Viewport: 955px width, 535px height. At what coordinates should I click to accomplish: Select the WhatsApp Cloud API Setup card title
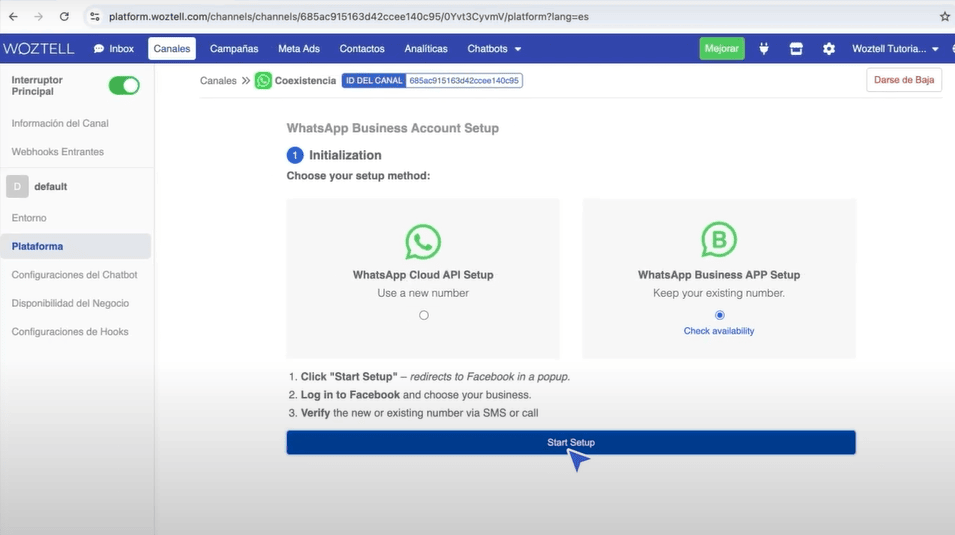click(x=423, y=275)
